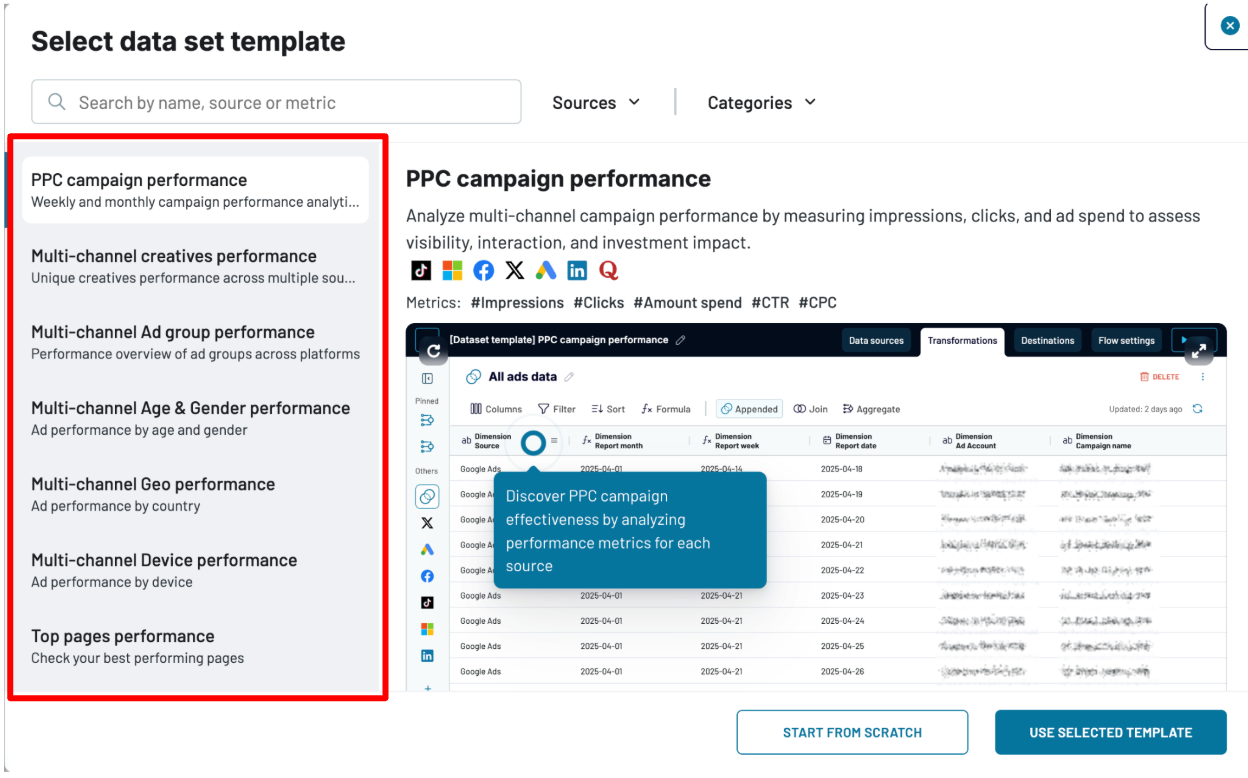The image size is (1248, 778).
Task: Switch to the Data sources tab
Action: [876, 341]
